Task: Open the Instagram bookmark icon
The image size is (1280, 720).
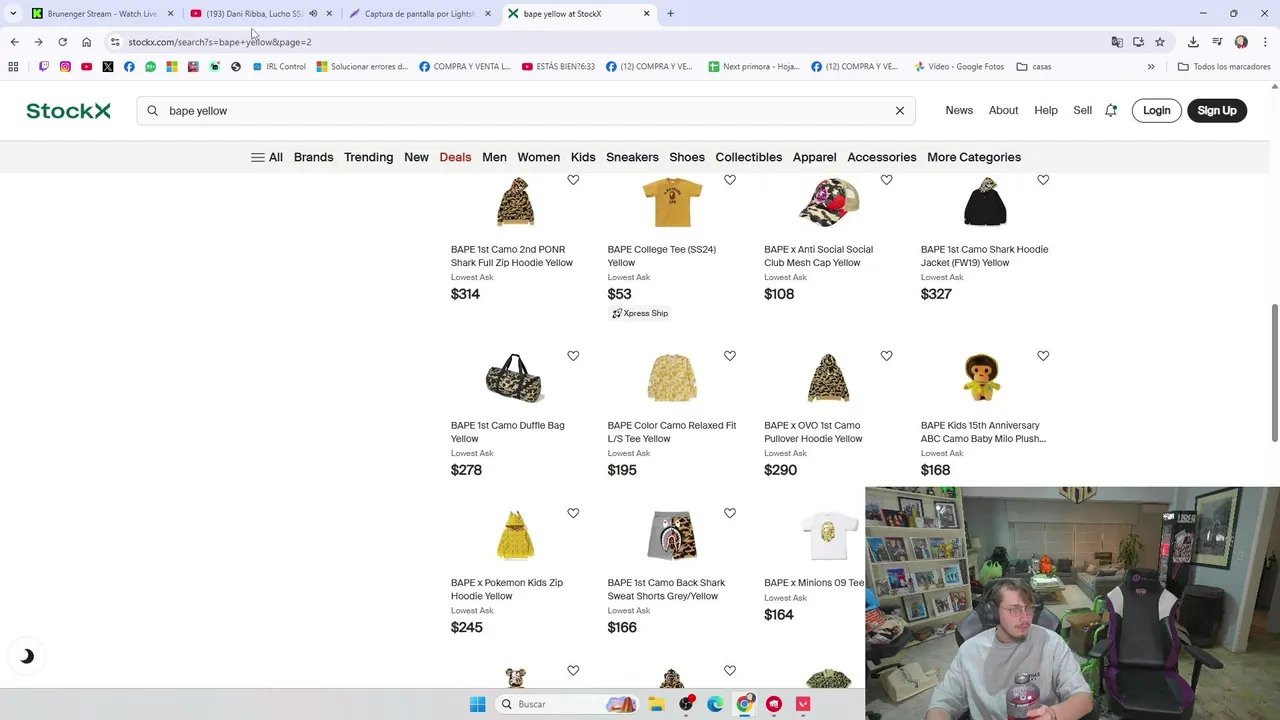Action: coord(65,67)
